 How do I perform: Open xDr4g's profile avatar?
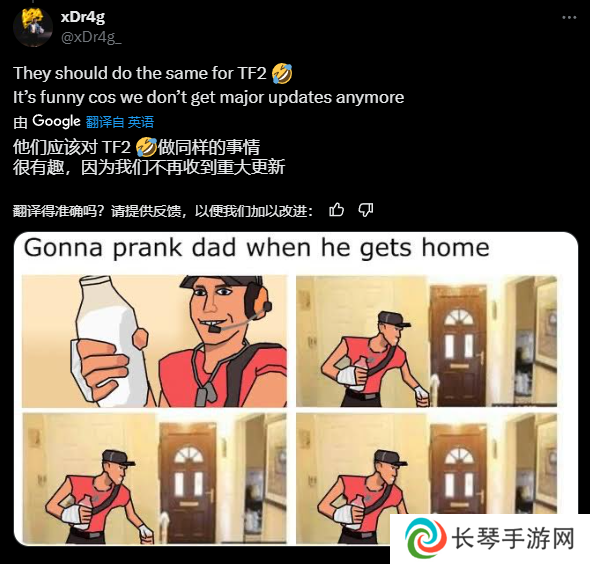click(x=33, y=27)
